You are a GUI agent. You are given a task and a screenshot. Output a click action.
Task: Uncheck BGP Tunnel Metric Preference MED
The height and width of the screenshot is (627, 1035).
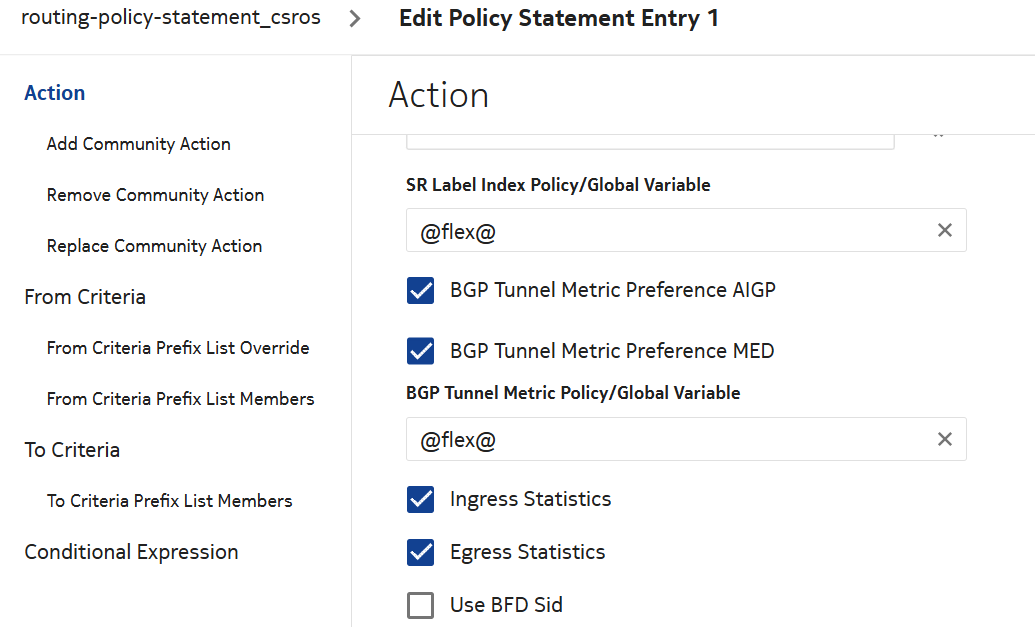[x=421, y=351]
